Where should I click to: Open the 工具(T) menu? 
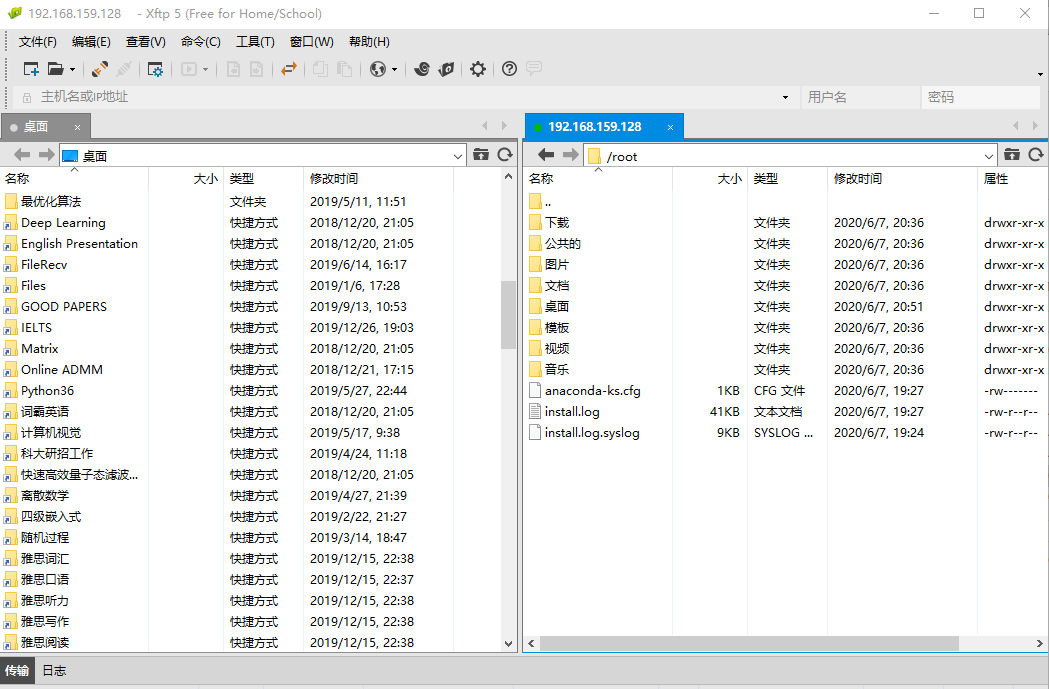tap(255, 41)
